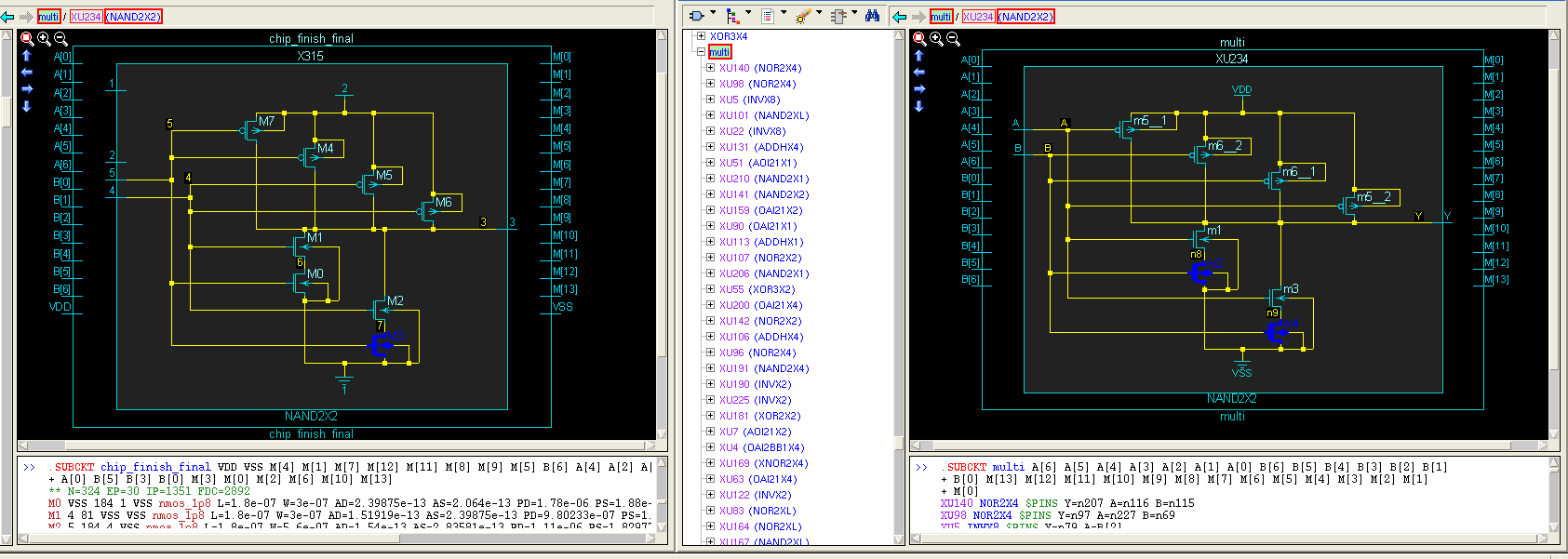This screenshot has width=1568, height=559.
Task: Zoom out on the right schematic view
Action: [953, 39]
